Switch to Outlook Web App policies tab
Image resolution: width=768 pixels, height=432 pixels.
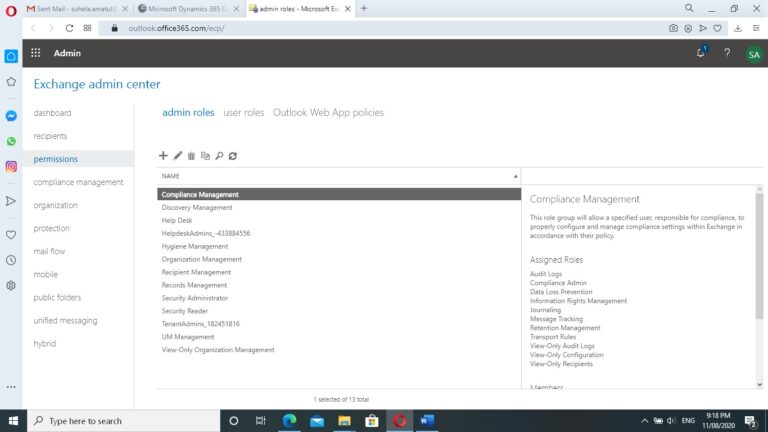click(328, 113)
